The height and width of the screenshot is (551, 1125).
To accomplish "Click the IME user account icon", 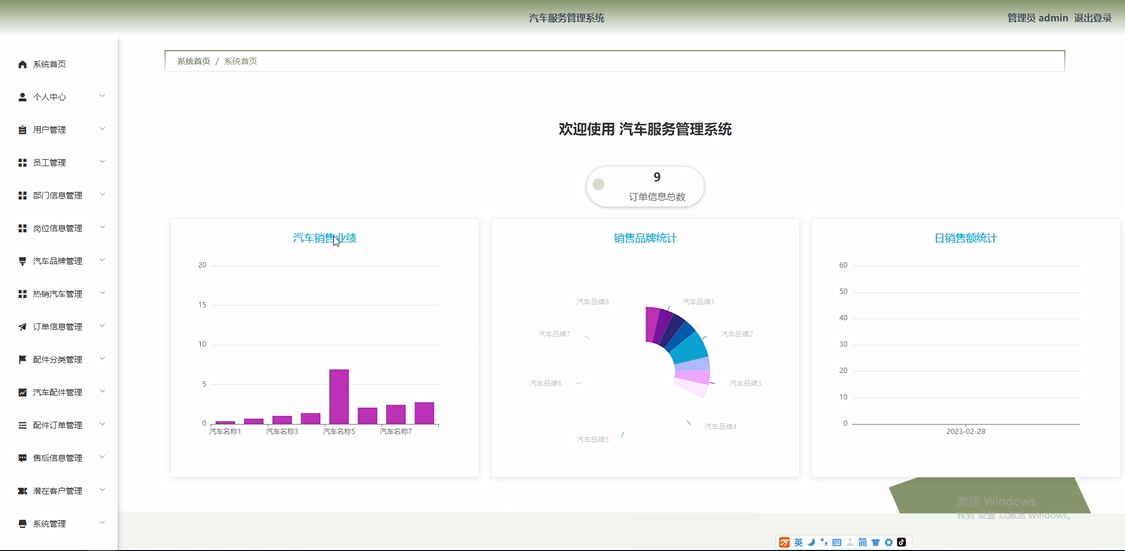I will [x=850, y=542].
